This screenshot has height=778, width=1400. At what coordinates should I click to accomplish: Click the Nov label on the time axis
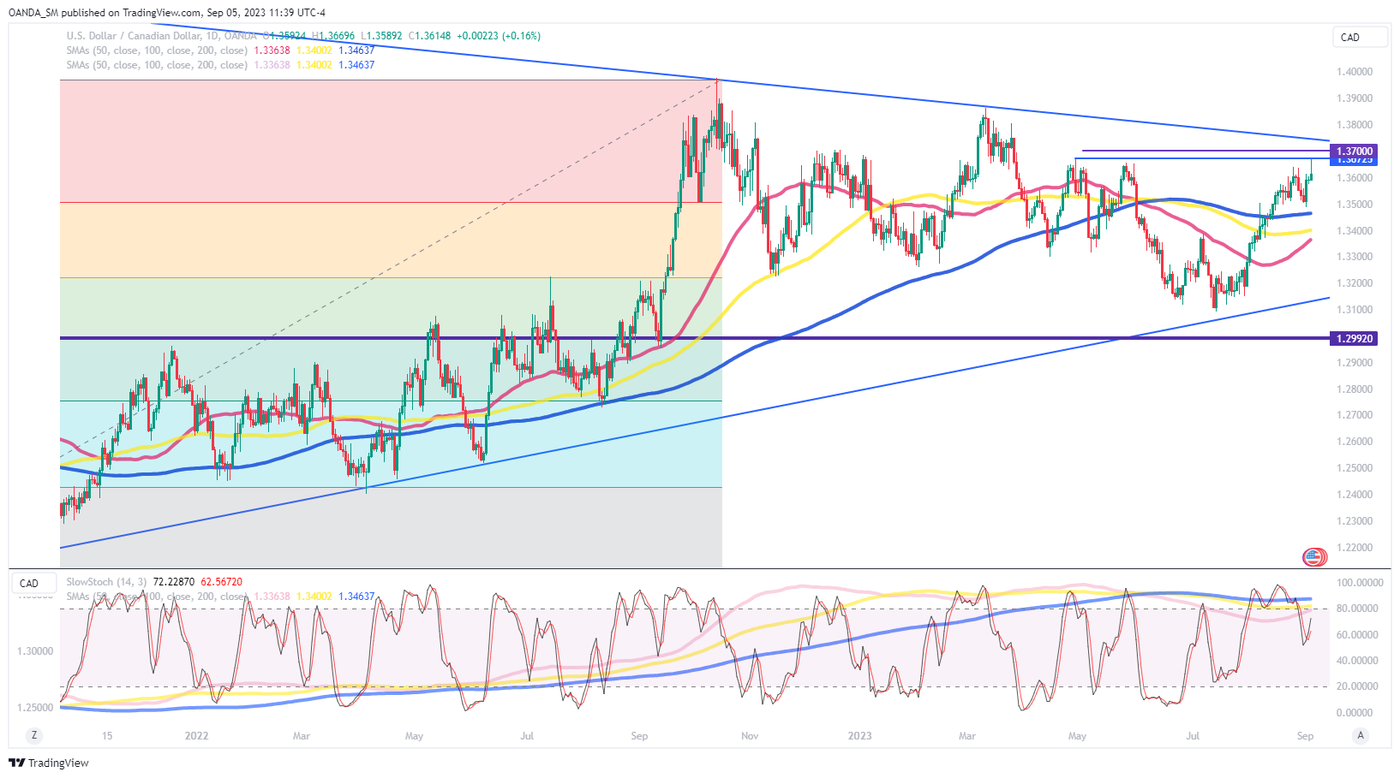click(x=747, y=735)
